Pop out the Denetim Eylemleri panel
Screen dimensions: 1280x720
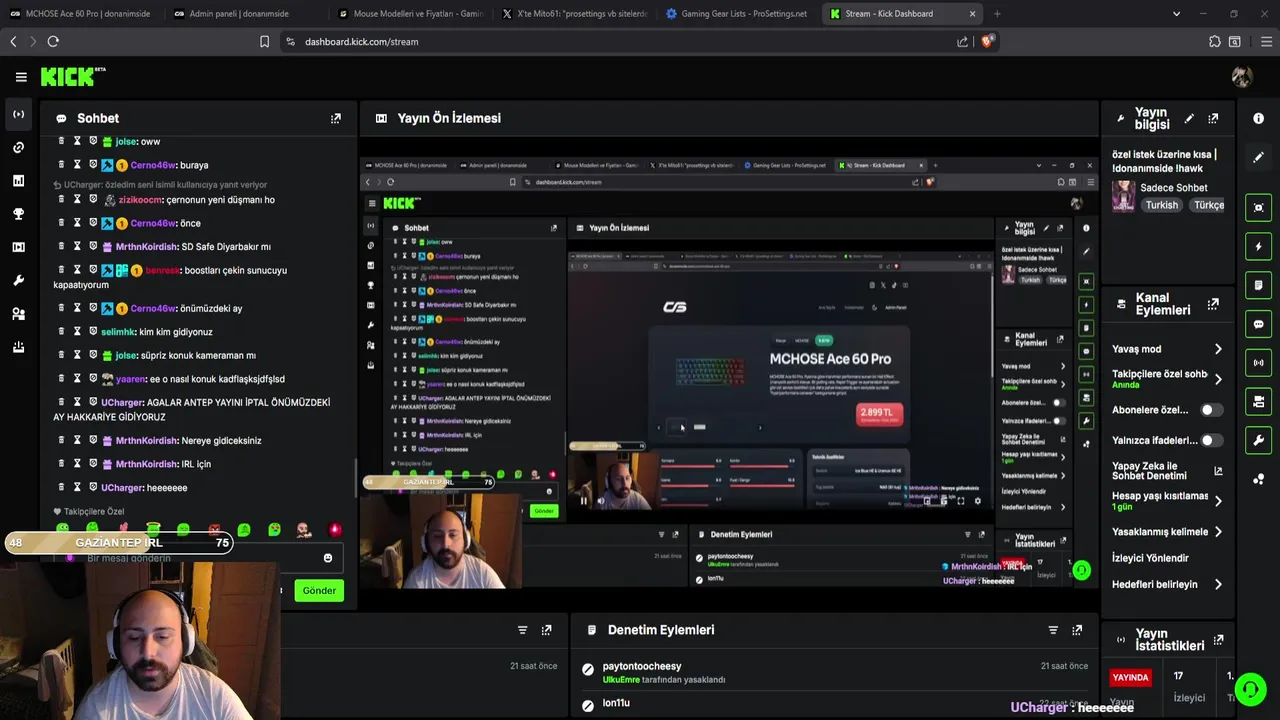pos(1077,630)
